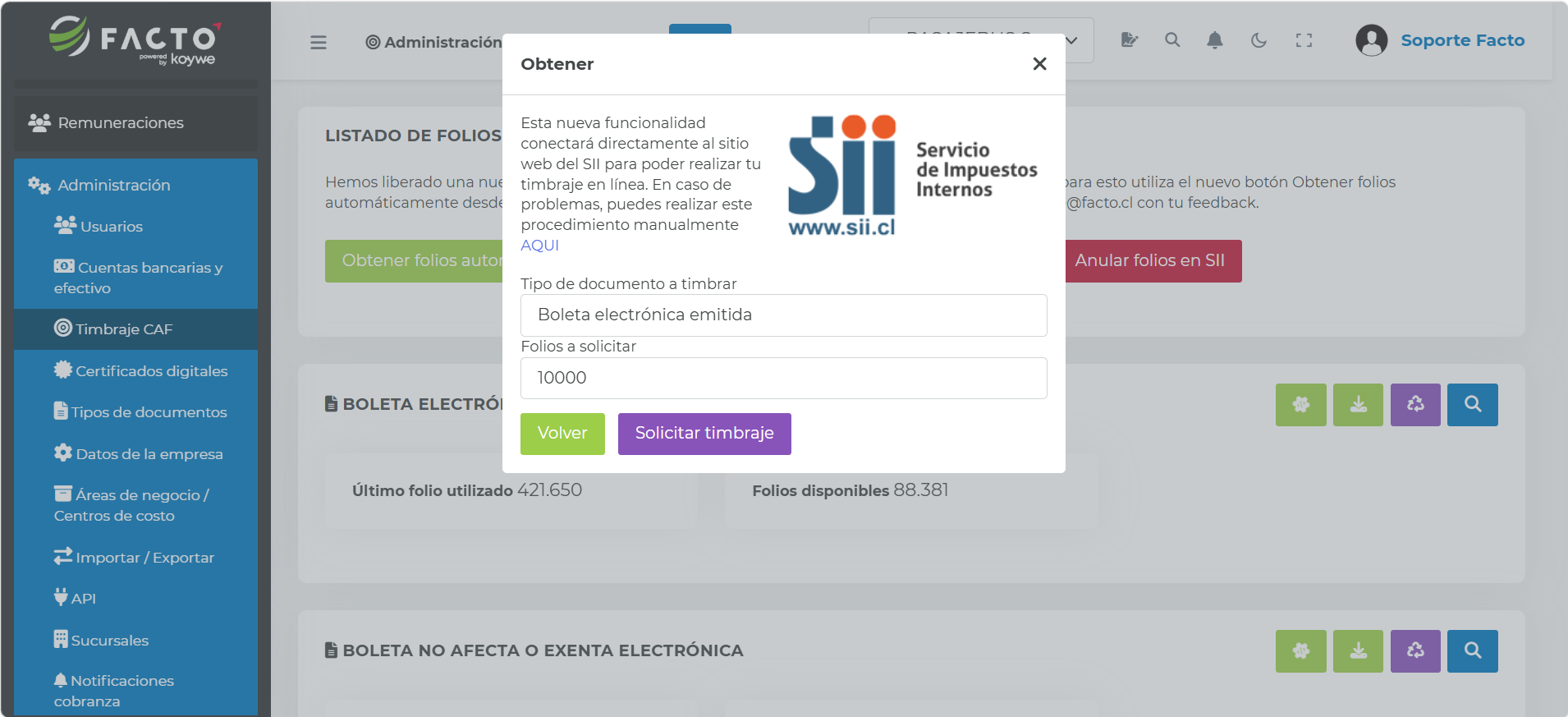This screenshot has width=1568, height=717.
Task: Click the search magnifier in top bar
Action: click(x=1172, y=39)
